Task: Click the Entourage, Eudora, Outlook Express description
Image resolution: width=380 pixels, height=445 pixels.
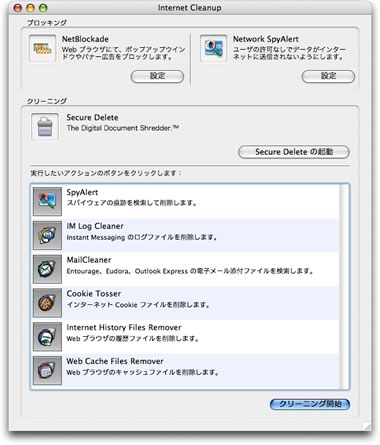Action: 190,271
